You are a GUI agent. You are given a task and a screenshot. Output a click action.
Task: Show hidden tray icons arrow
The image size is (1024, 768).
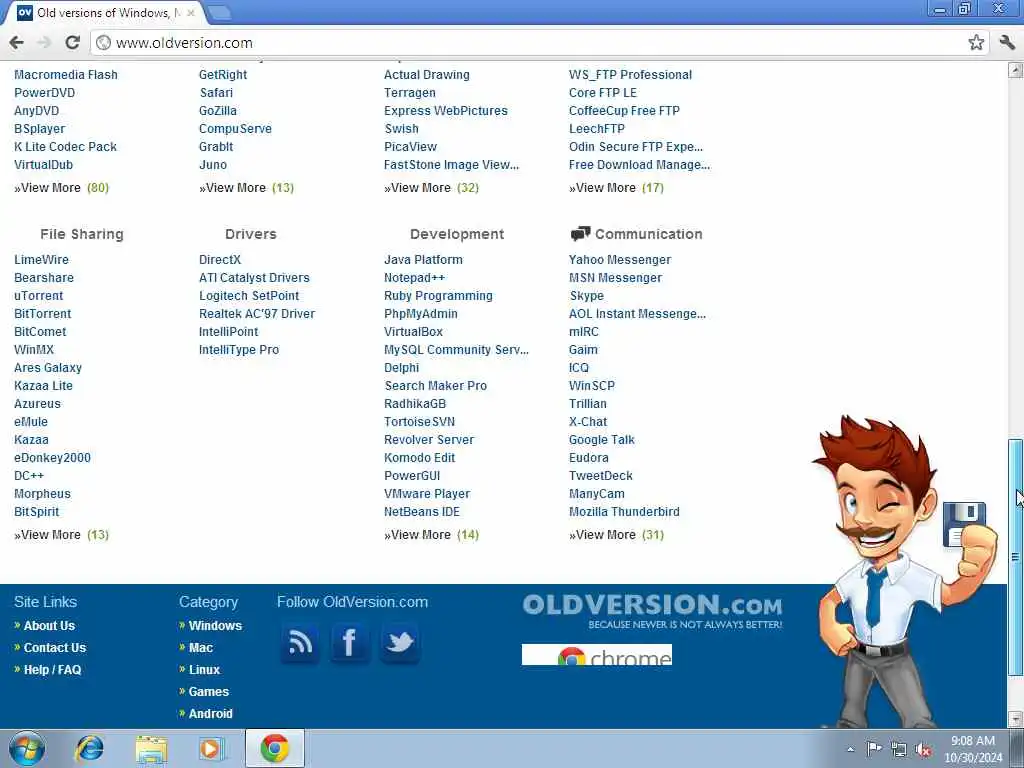pos(850,750)
